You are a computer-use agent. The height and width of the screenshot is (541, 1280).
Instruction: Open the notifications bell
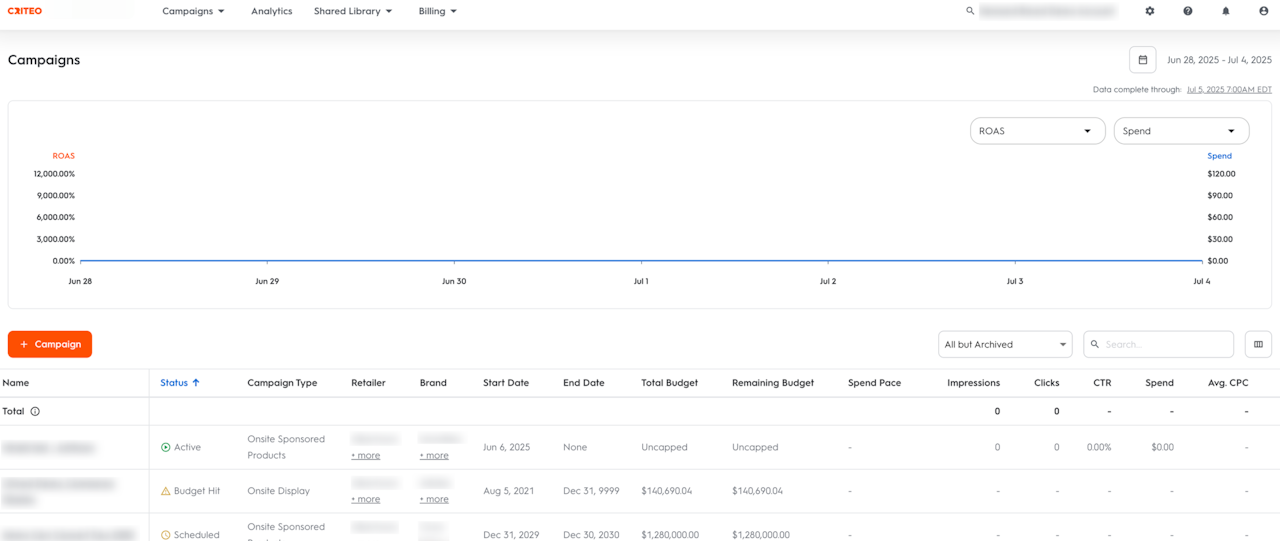(1226, 11)
